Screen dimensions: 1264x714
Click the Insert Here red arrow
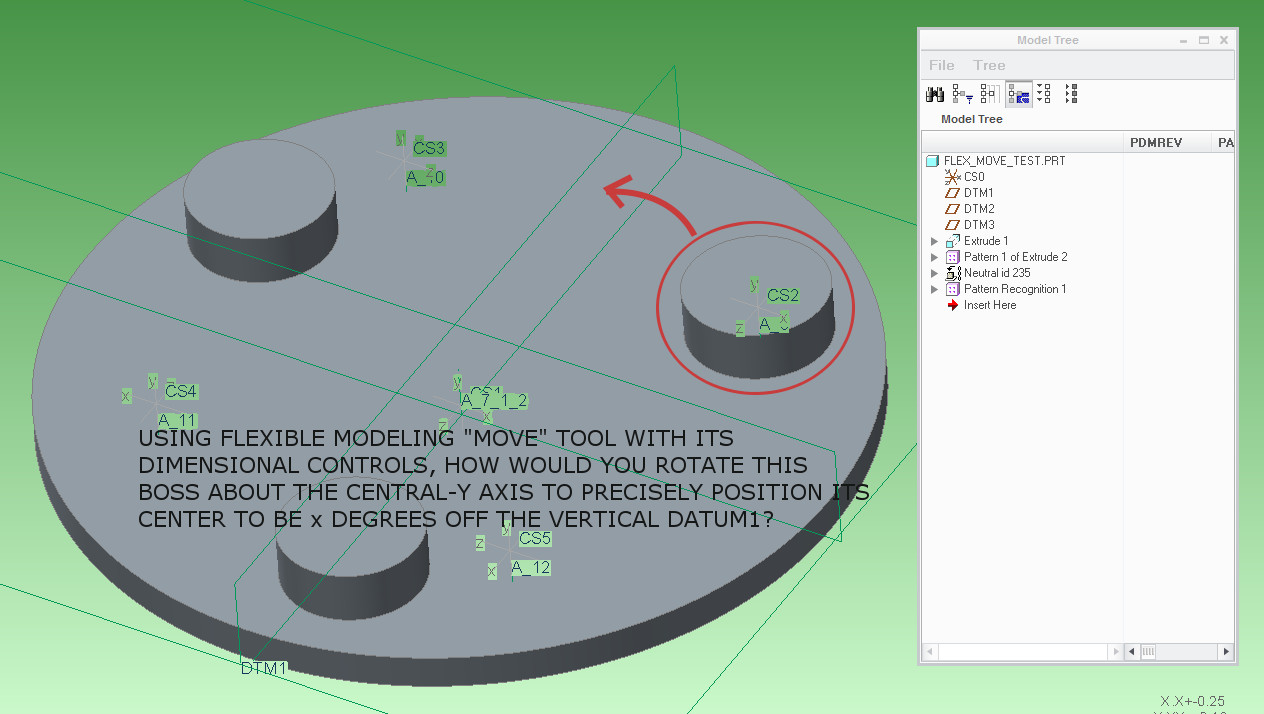point(952,305)
